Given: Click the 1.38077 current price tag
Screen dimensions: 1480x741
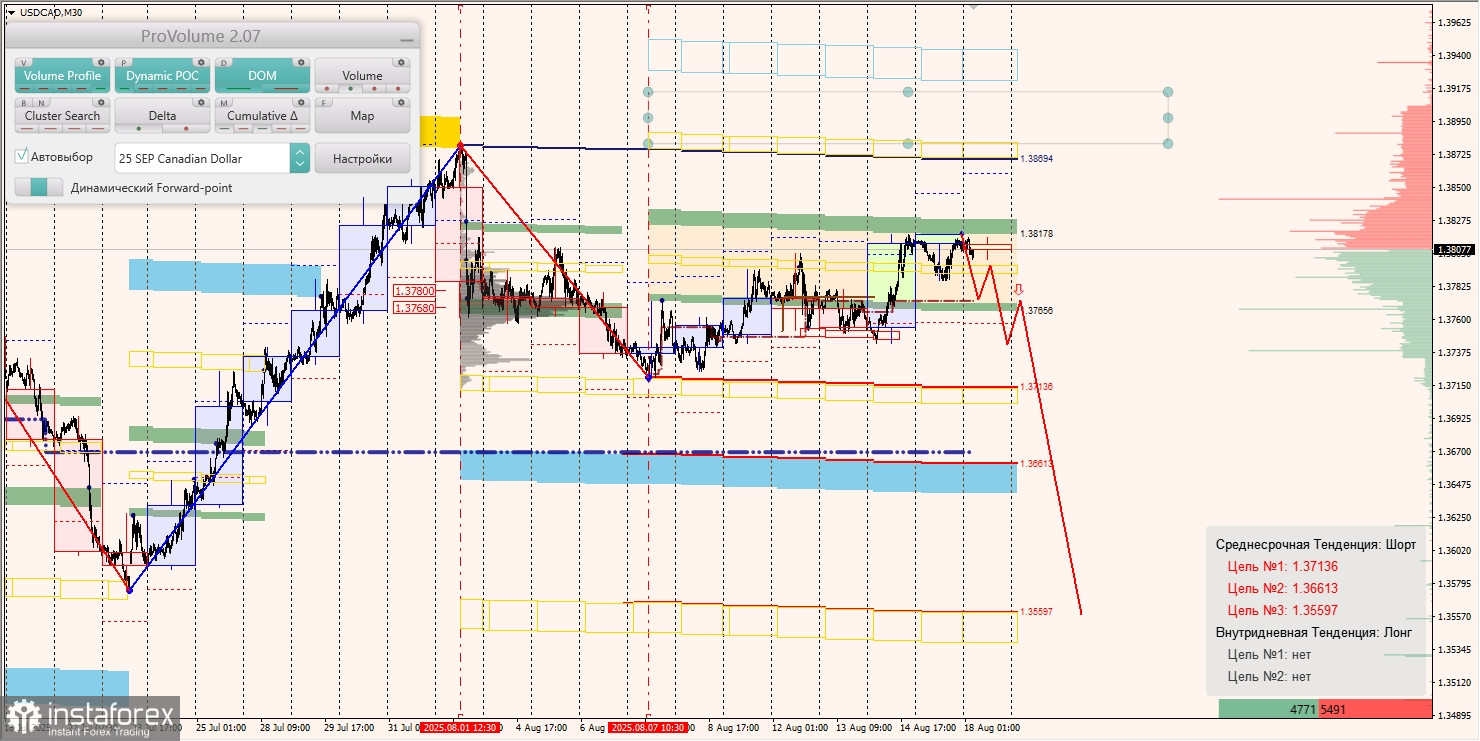Looking at the screenshot, I should tap(1453, 250).
